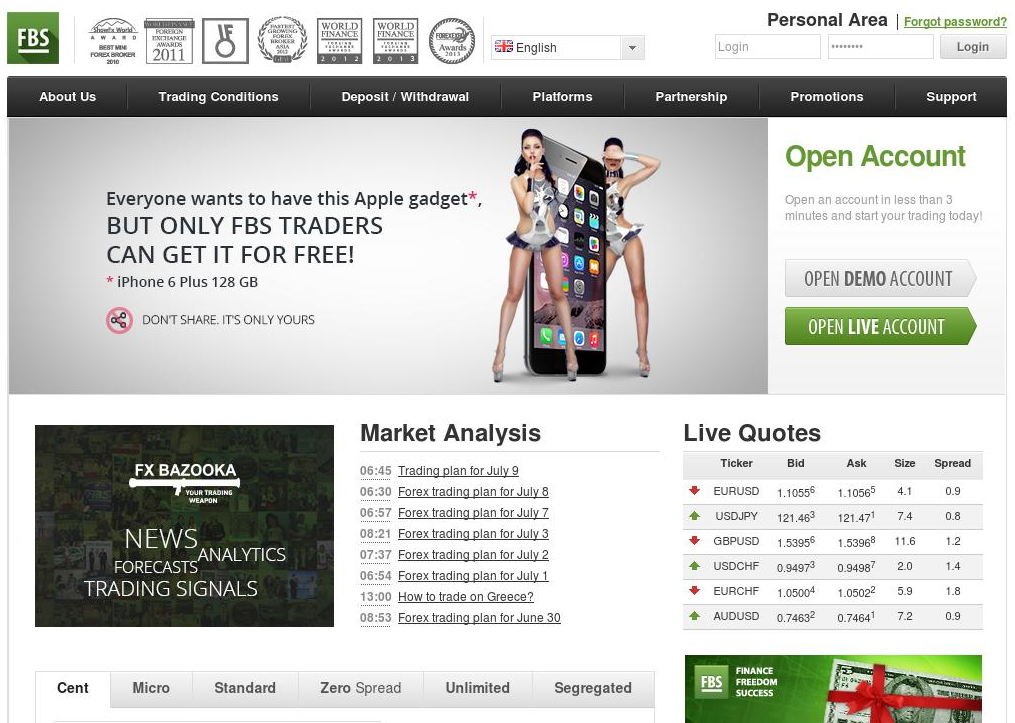The width and height of the screenshot is (1015, 723).
Task: Click the red down arrow for EURCHF
Action: (695, 590)
